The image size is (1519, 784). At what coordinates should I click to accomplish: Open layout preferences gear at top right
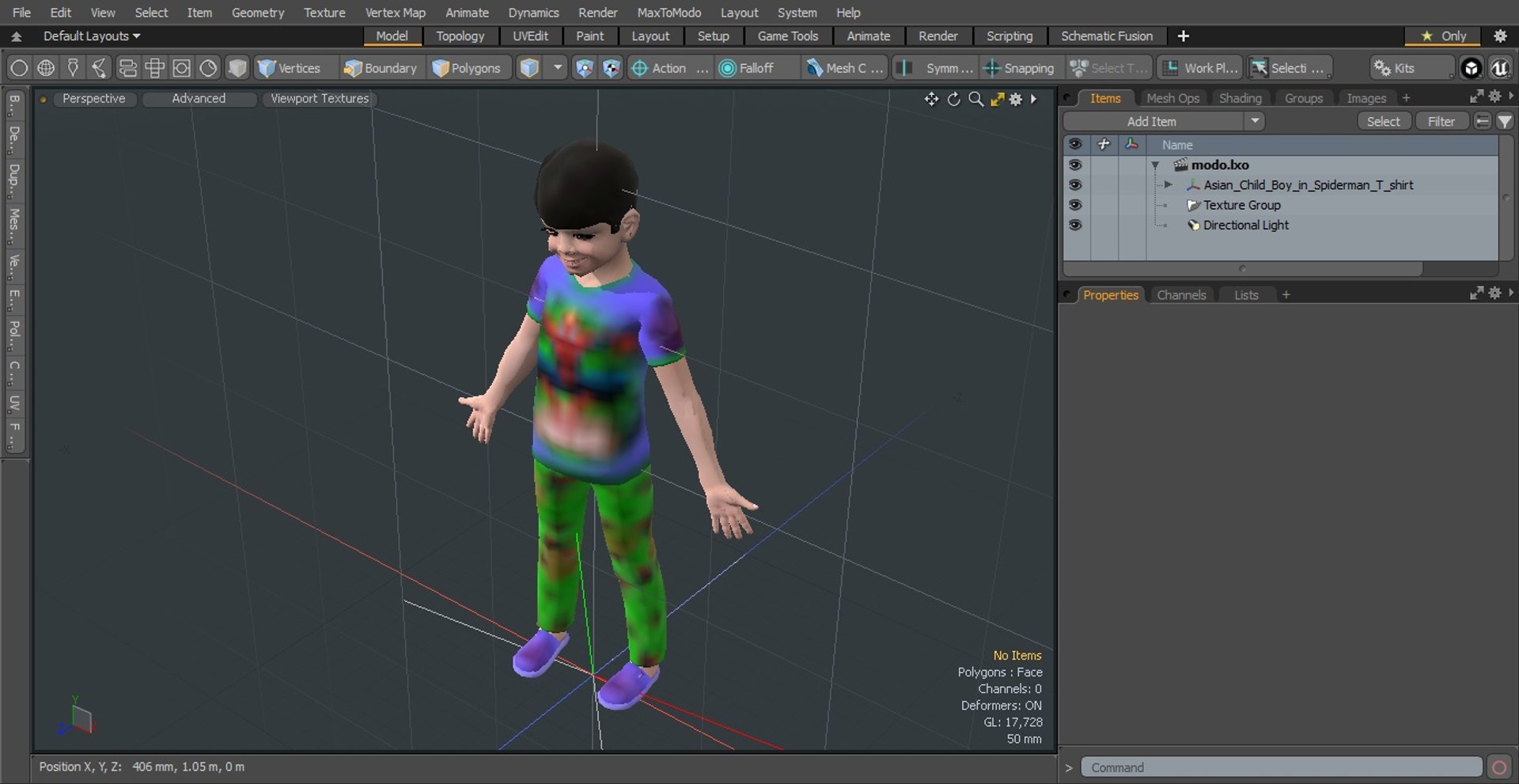coord(1500,36)
